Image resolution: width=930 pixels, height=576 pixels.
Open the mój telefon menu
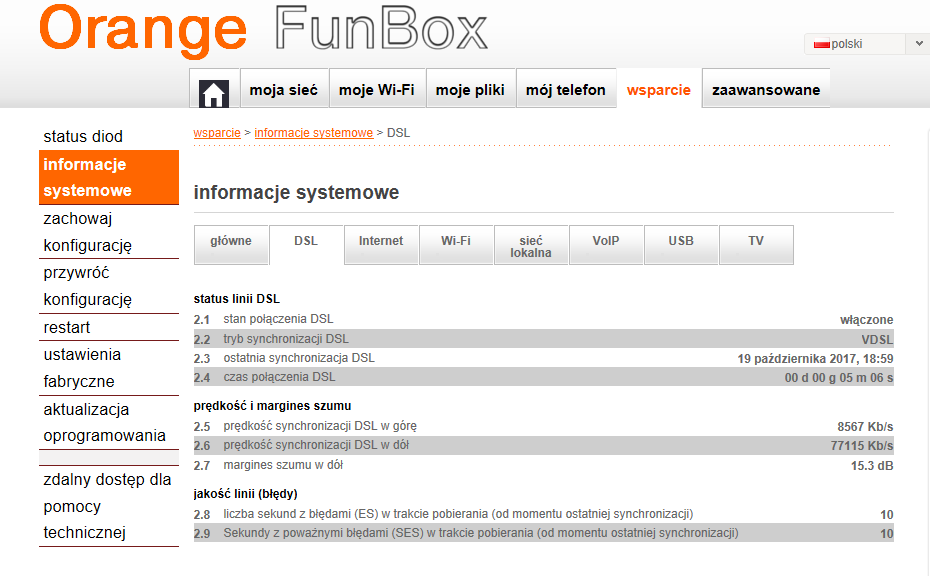point(566,90)
